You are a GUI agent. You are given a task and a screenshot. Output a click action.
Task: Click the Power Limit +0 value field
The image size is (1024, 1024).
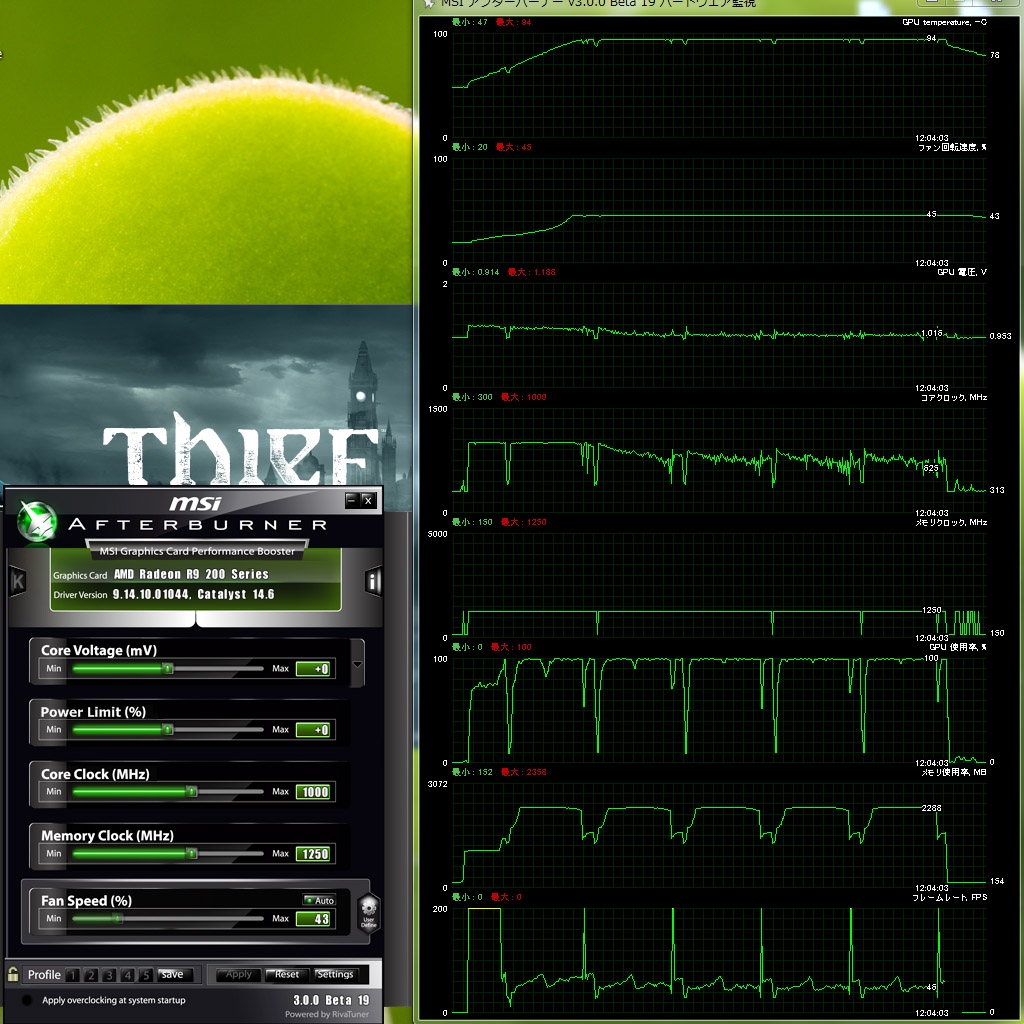pos(313,730)
